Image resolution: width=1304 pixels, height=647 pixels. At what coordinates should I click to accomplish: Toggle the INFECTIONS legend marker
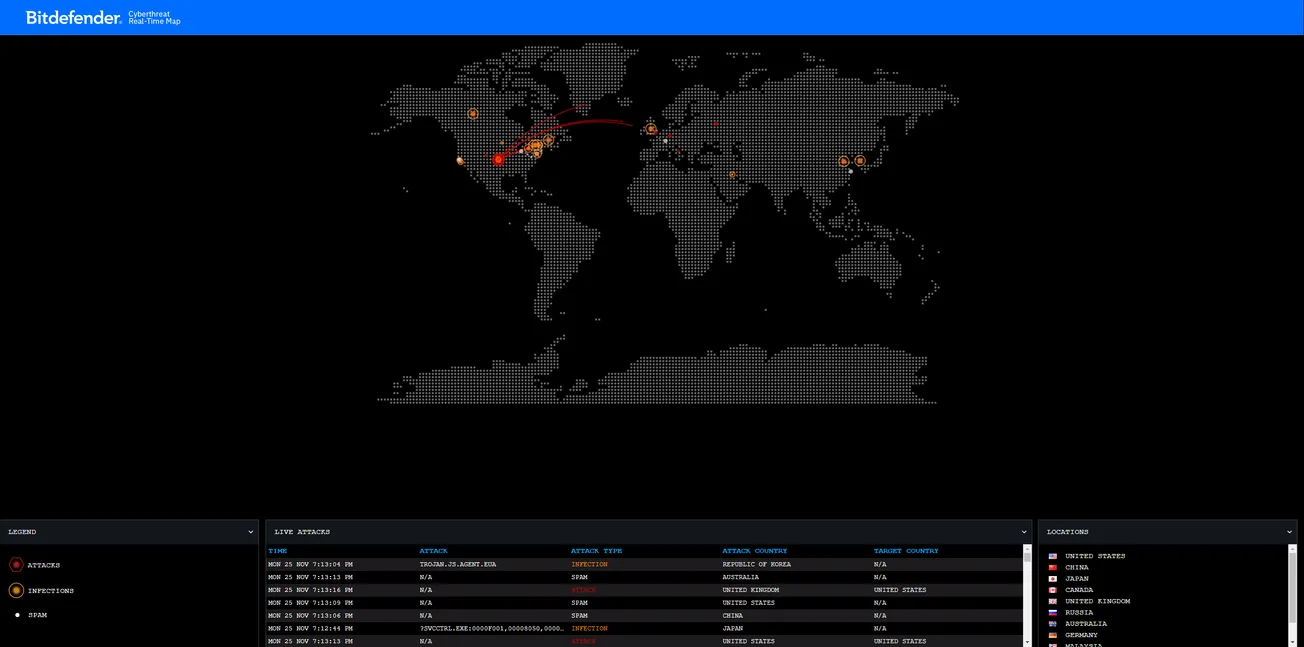[x=16, y=590]
